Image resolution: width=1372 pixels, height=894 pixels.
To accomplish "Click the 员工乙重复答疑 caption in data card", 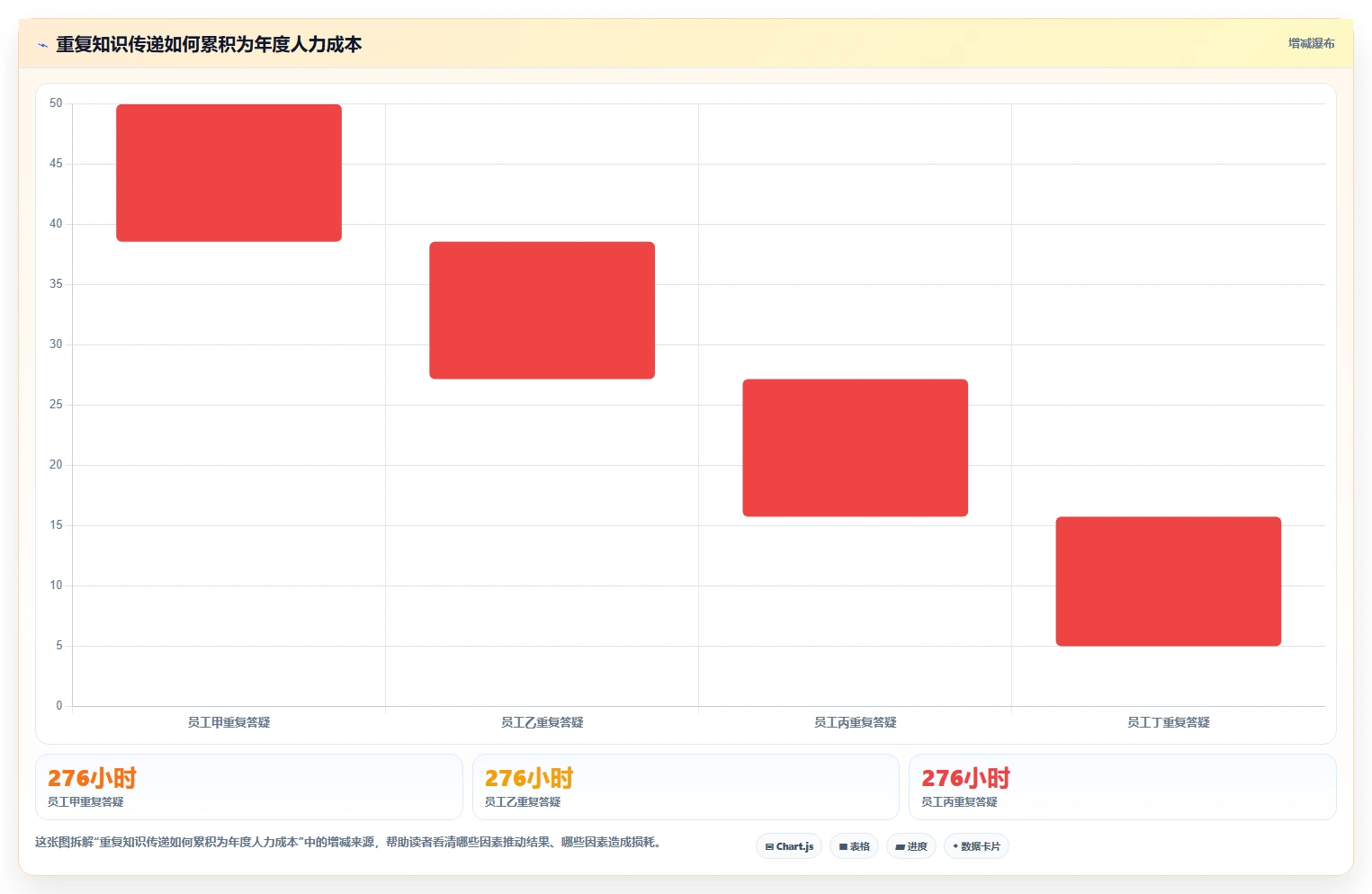I will pyautogui.click(x=523, y=802).
